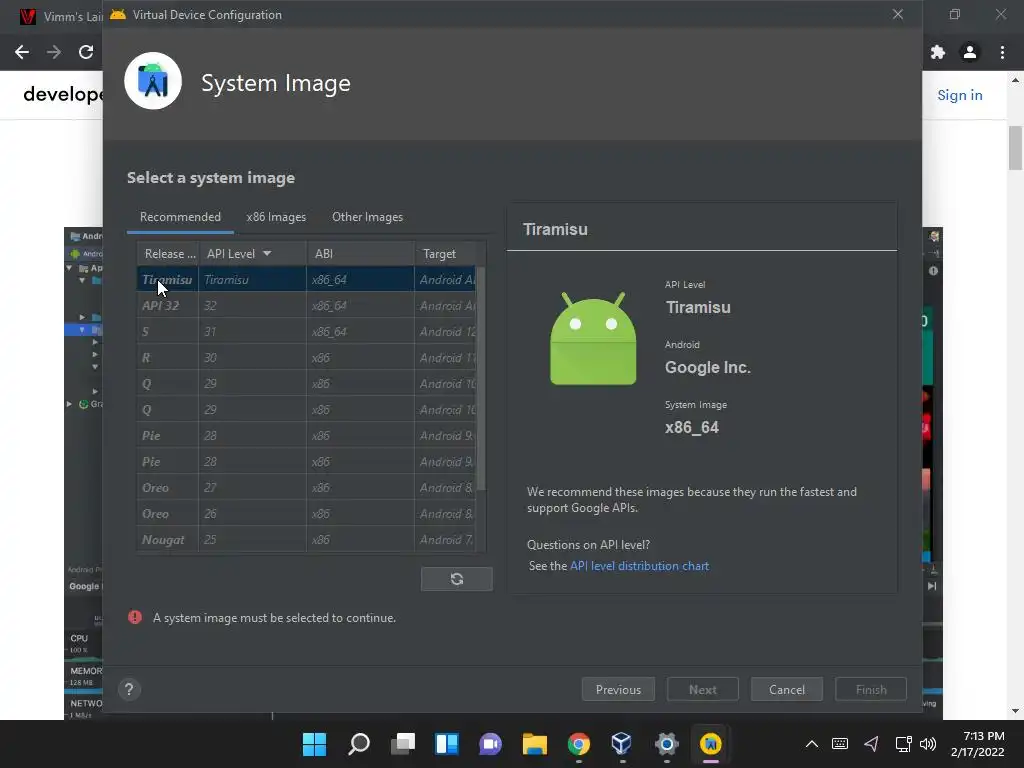Go back in Chrome browser
The image size is (1024, 768).
coord(22,52)
